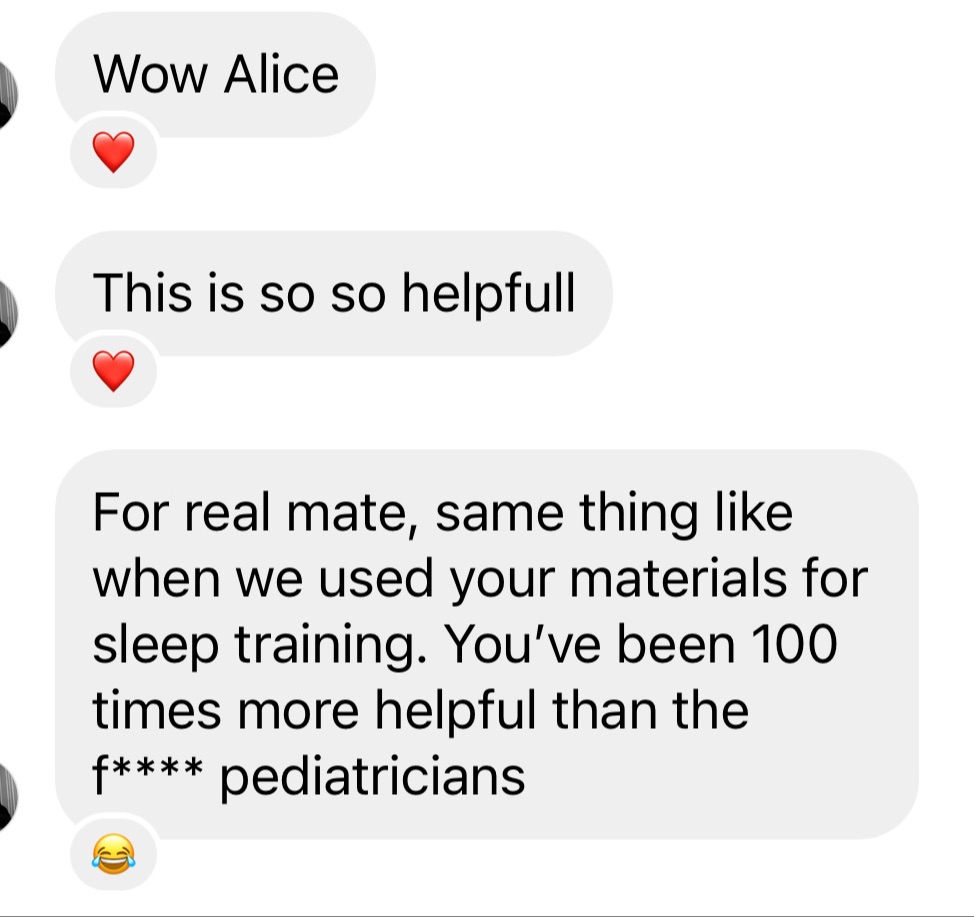The image size is (974, 917).
Task: Click the sender avatar beside "Wow Alice"
Action: pos(7,94)
